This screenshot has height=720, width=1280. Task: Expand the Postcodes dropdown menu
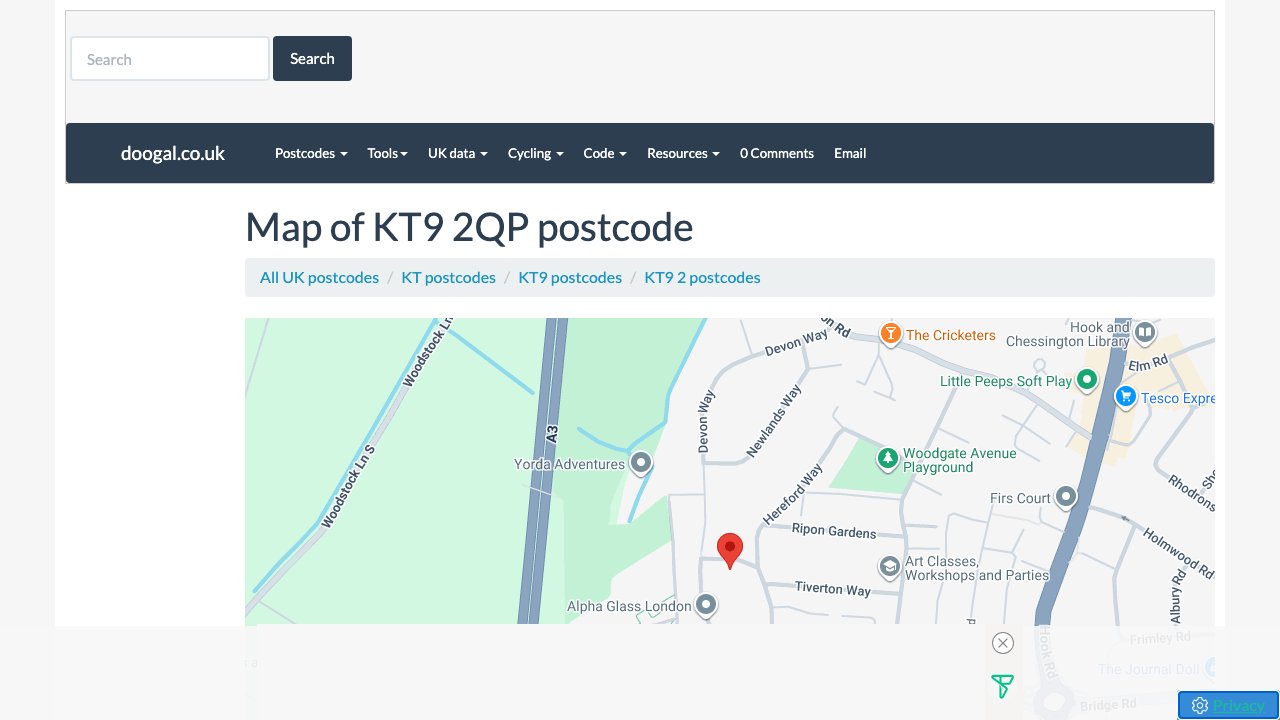(x=311, y=153)
